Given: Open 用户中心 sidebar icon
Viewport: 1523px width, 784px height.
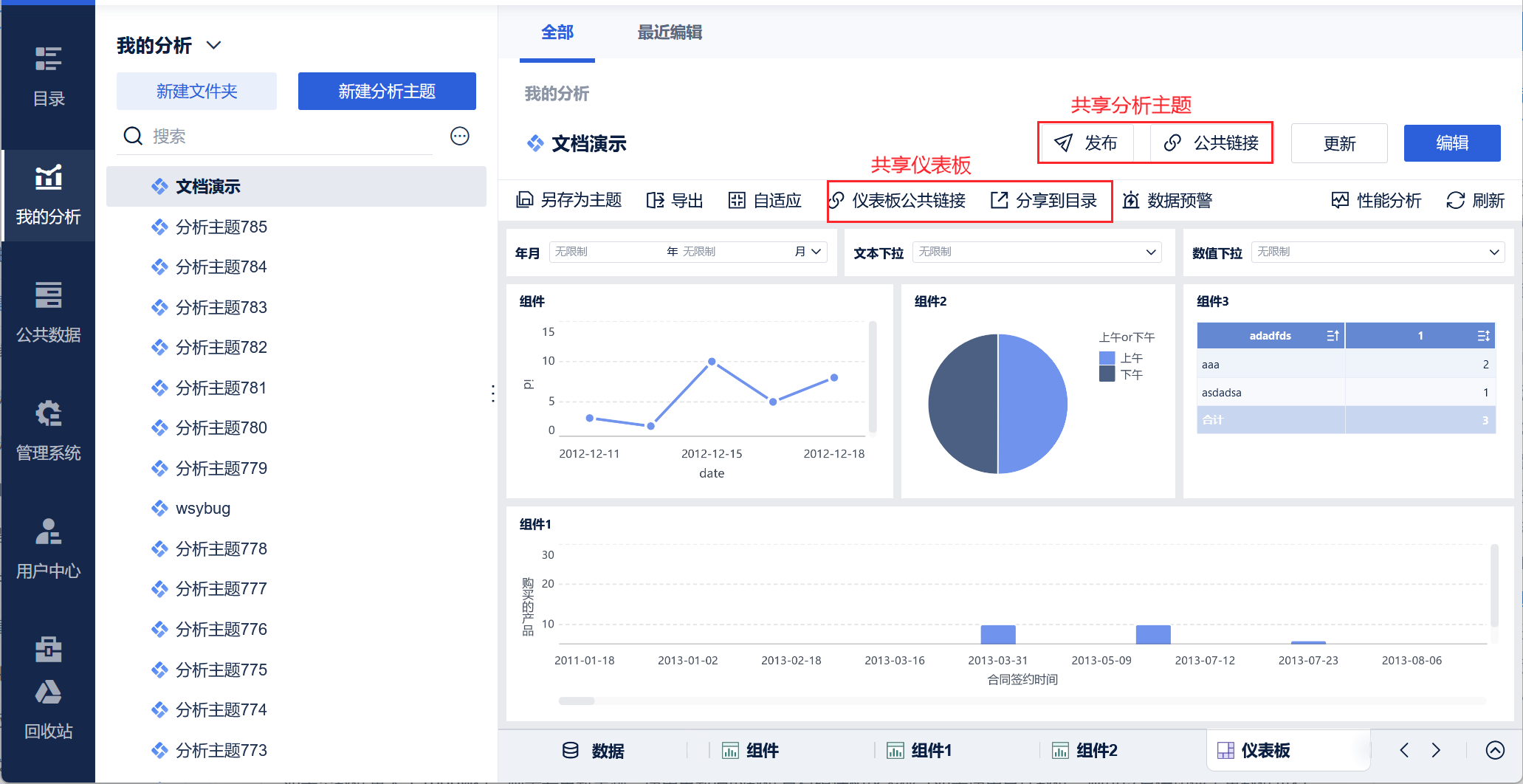Looking at the screenshot, I should pos(48,532).
